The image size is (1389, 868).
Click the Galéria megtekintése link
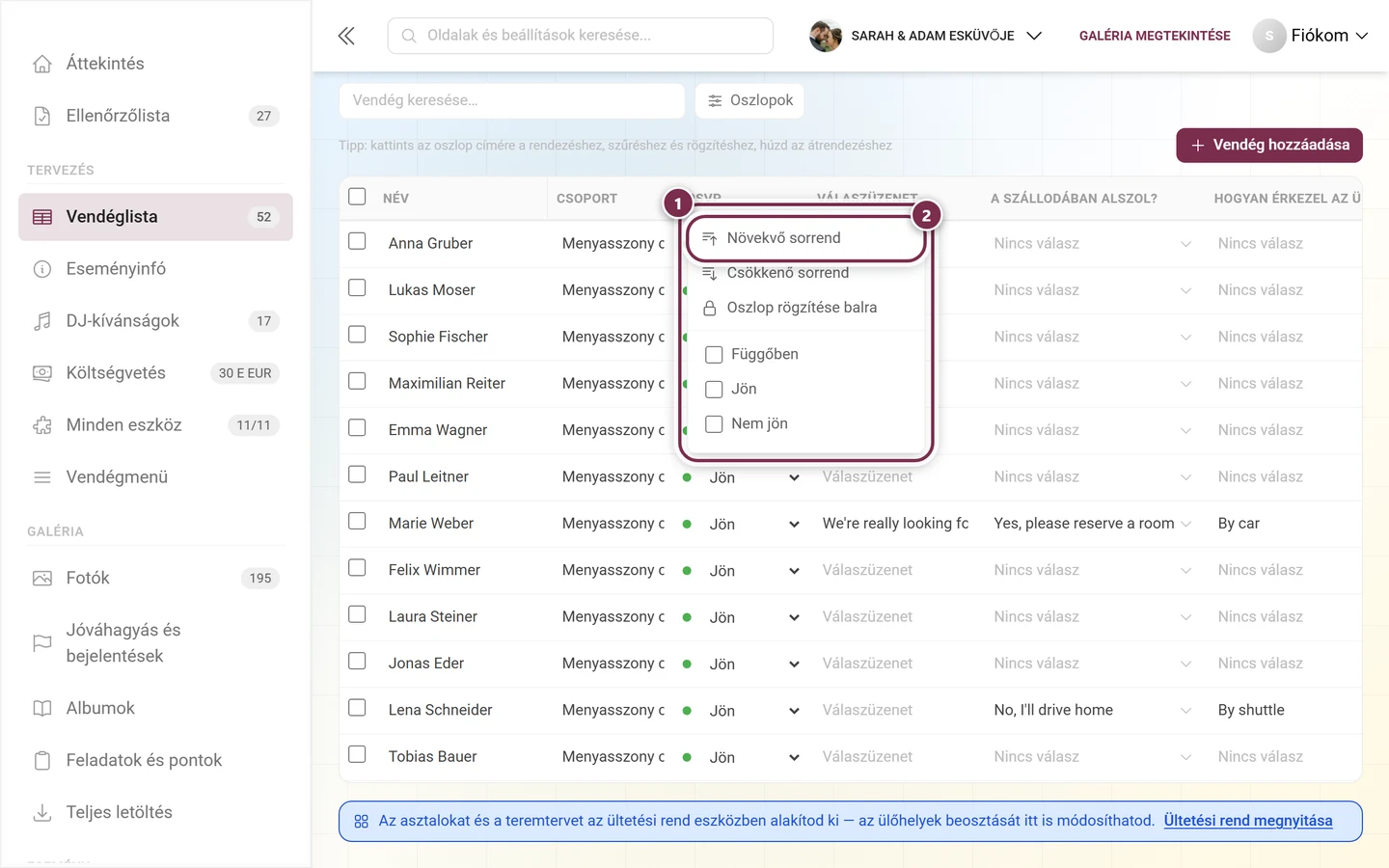tap(1155, 36)
